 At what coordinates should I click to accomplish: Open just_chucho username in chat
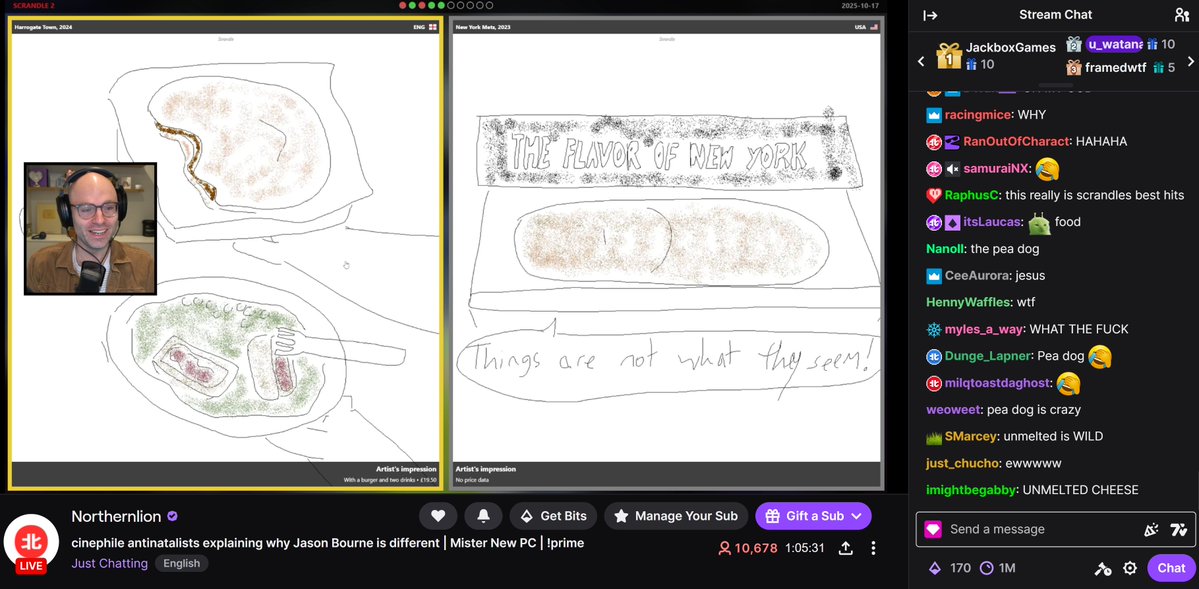[x=962, y=463]
